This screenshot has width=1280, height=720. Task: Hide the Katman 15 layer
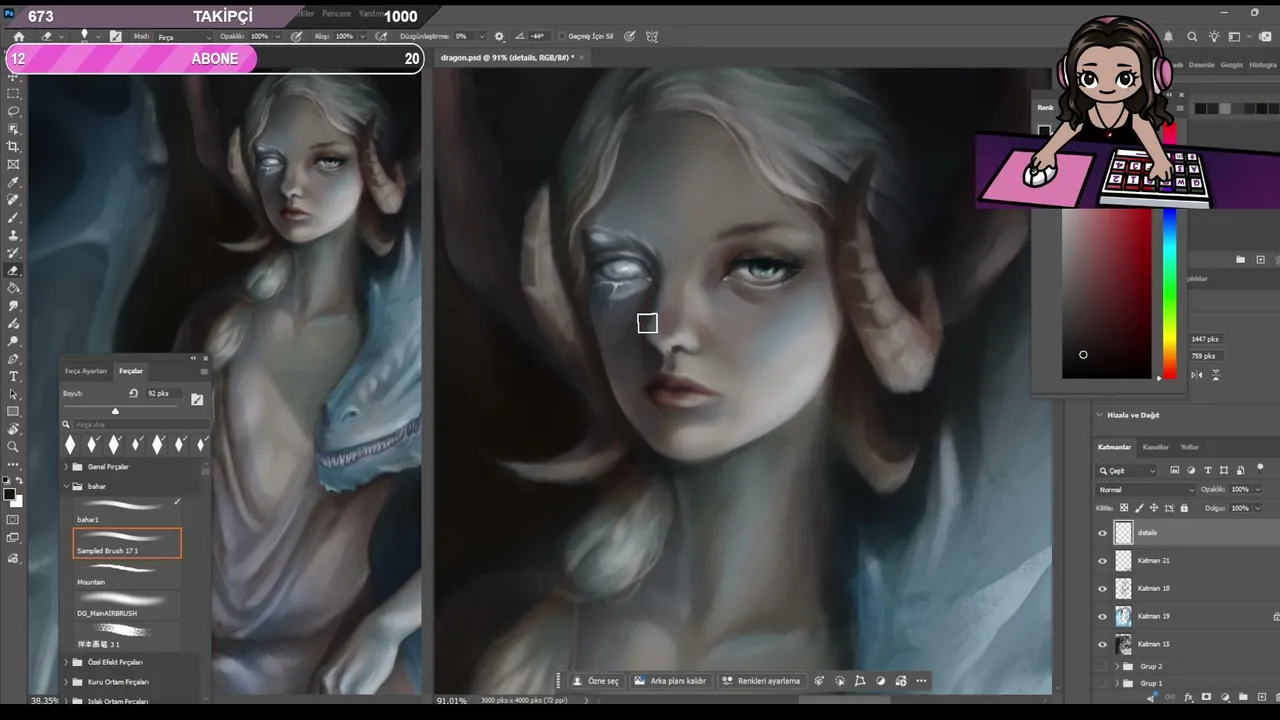[x=1103, y=644]
